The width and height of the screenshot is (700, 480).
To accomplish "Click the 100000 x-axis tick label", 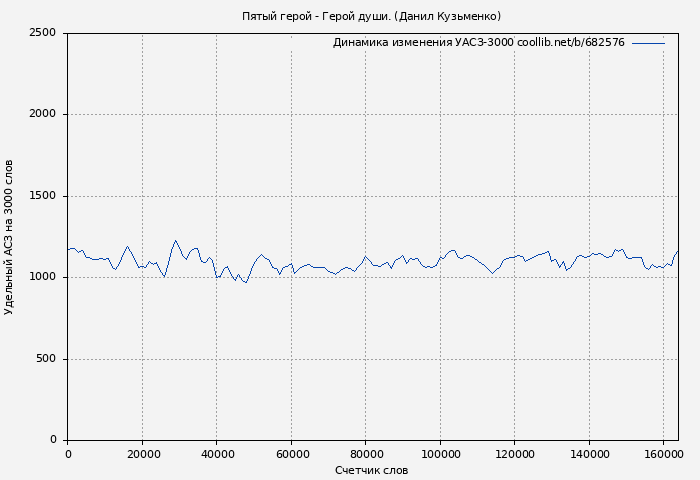I will point(440,455).
